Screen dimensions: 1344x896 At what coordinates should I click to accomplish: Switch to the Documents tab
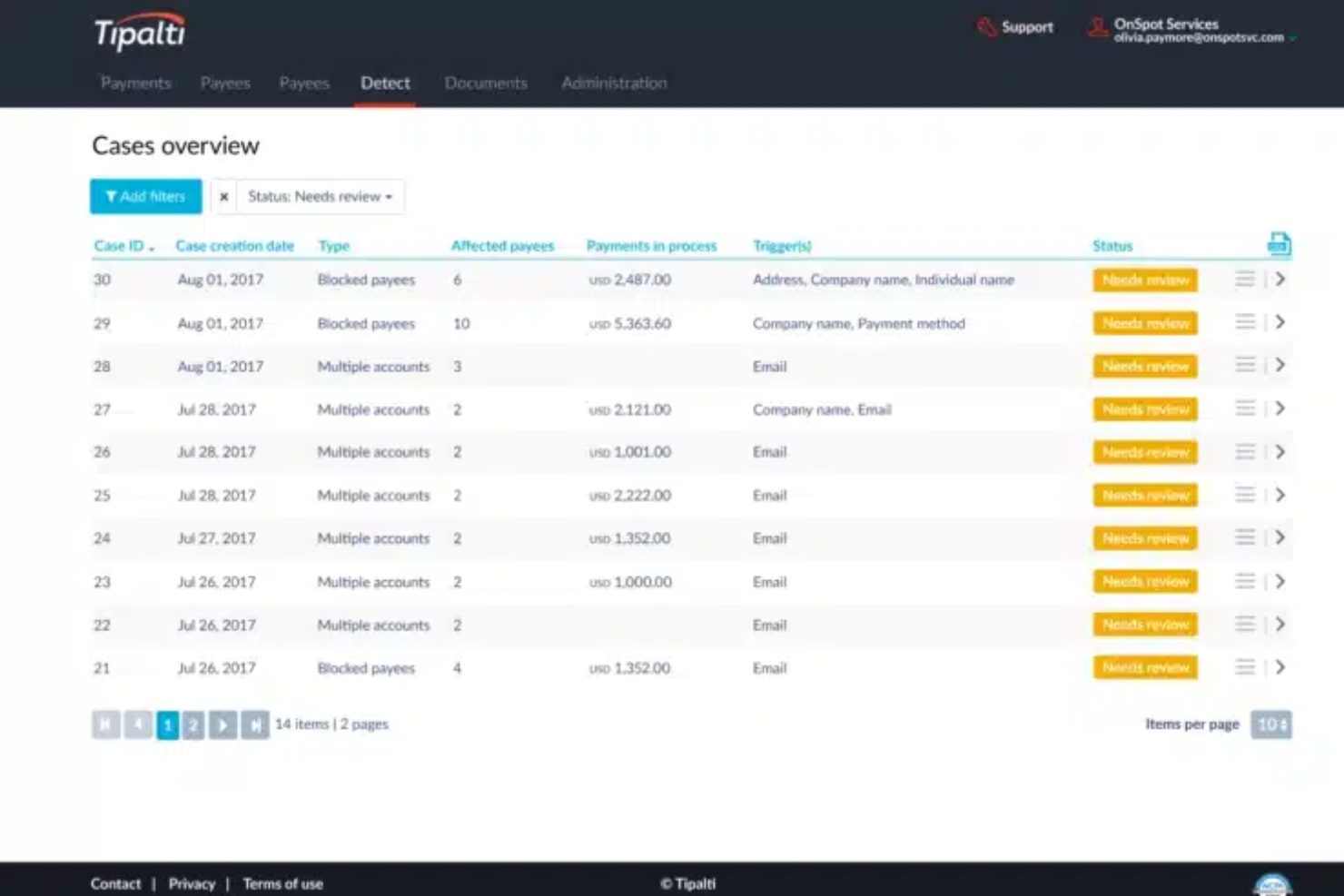pos(486,83)
